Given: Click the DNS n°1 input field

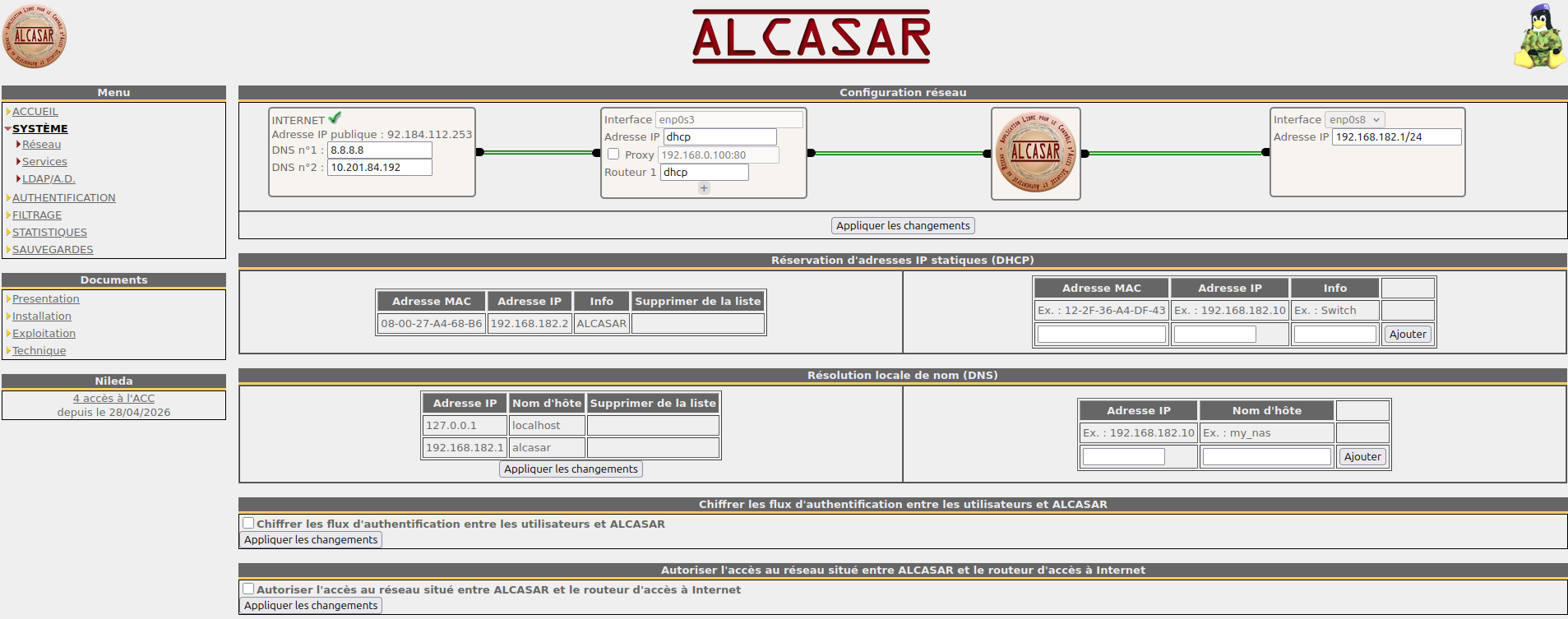Looking at the screenshot, I should pos(380,150).
